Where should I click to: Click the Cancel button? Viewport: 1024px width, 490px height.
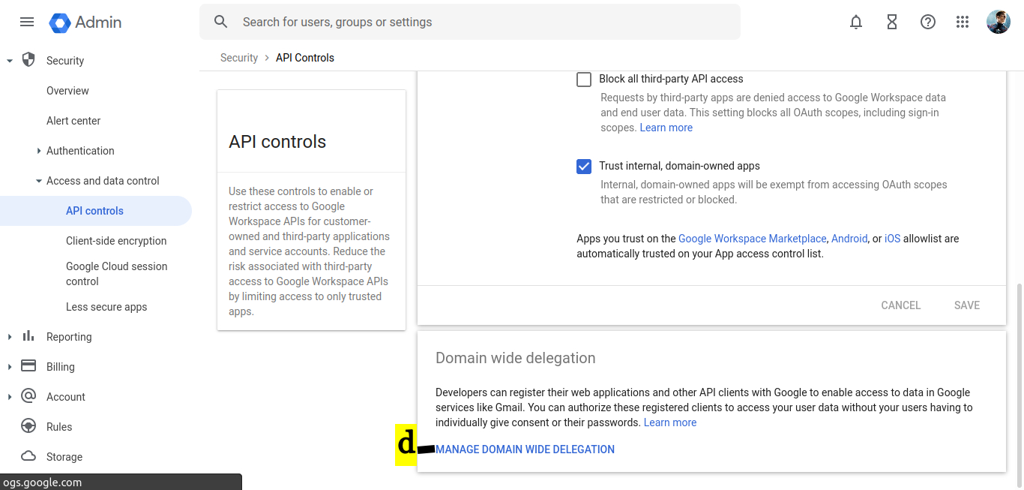tap(900, 305)
